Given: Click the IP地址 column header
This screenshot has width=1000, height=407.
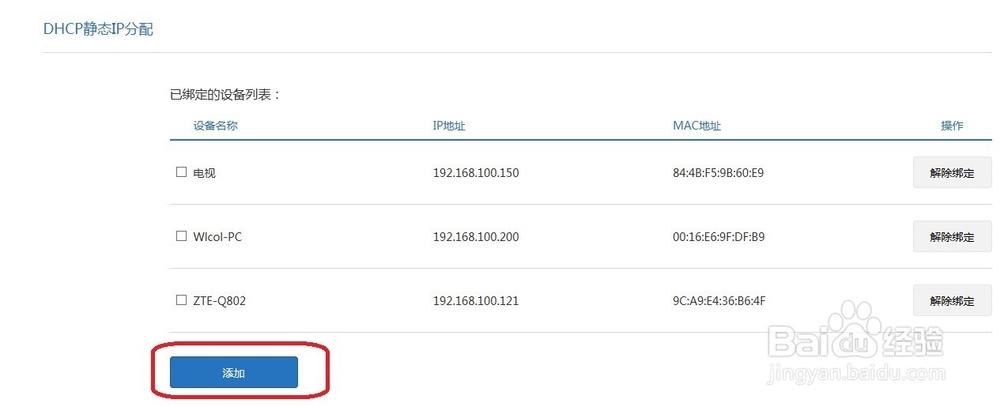Looking at the screenshot, I should point(449,126).
